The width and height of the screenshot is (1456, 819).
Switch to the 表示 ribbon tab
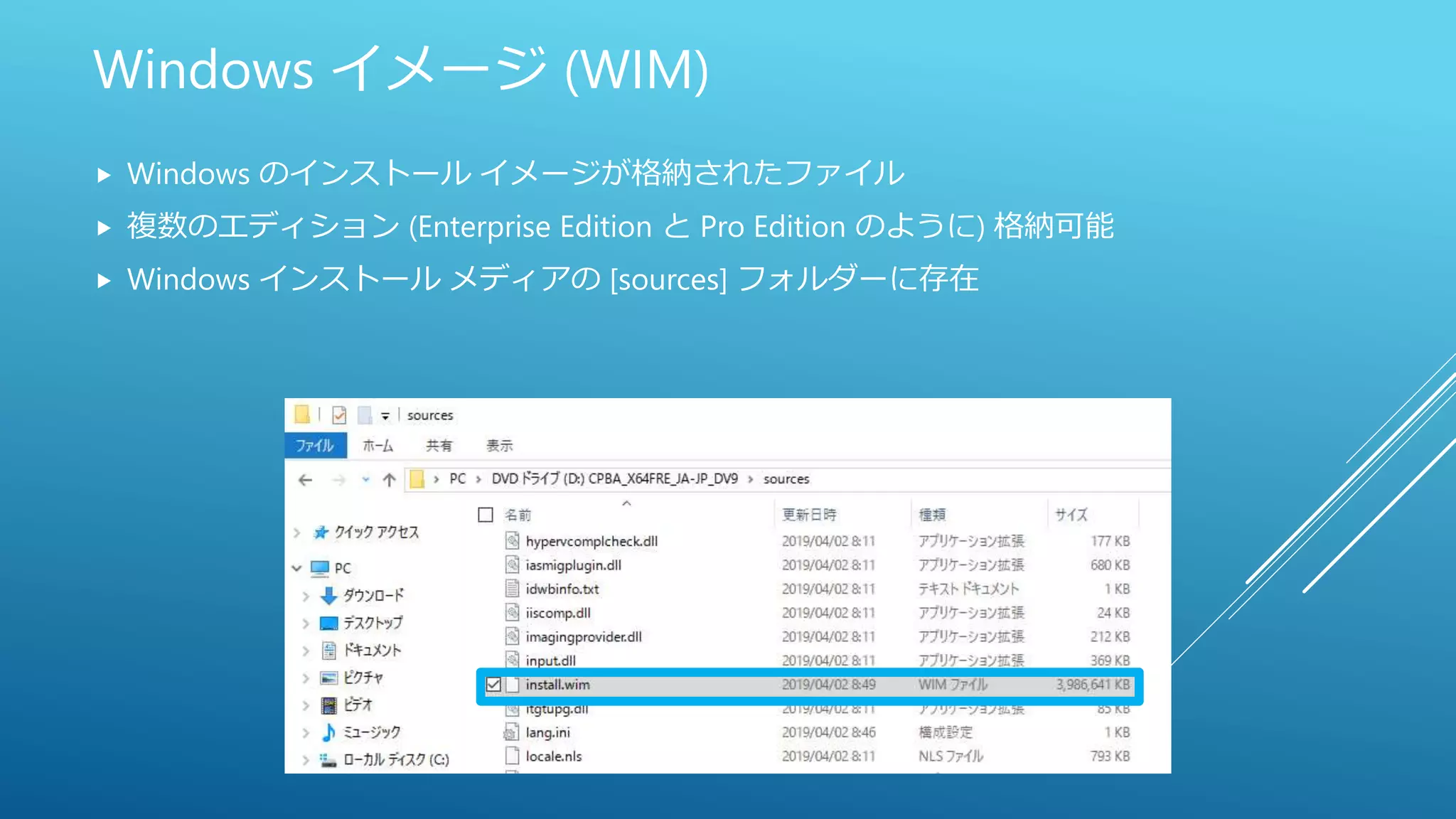point(499,446)
